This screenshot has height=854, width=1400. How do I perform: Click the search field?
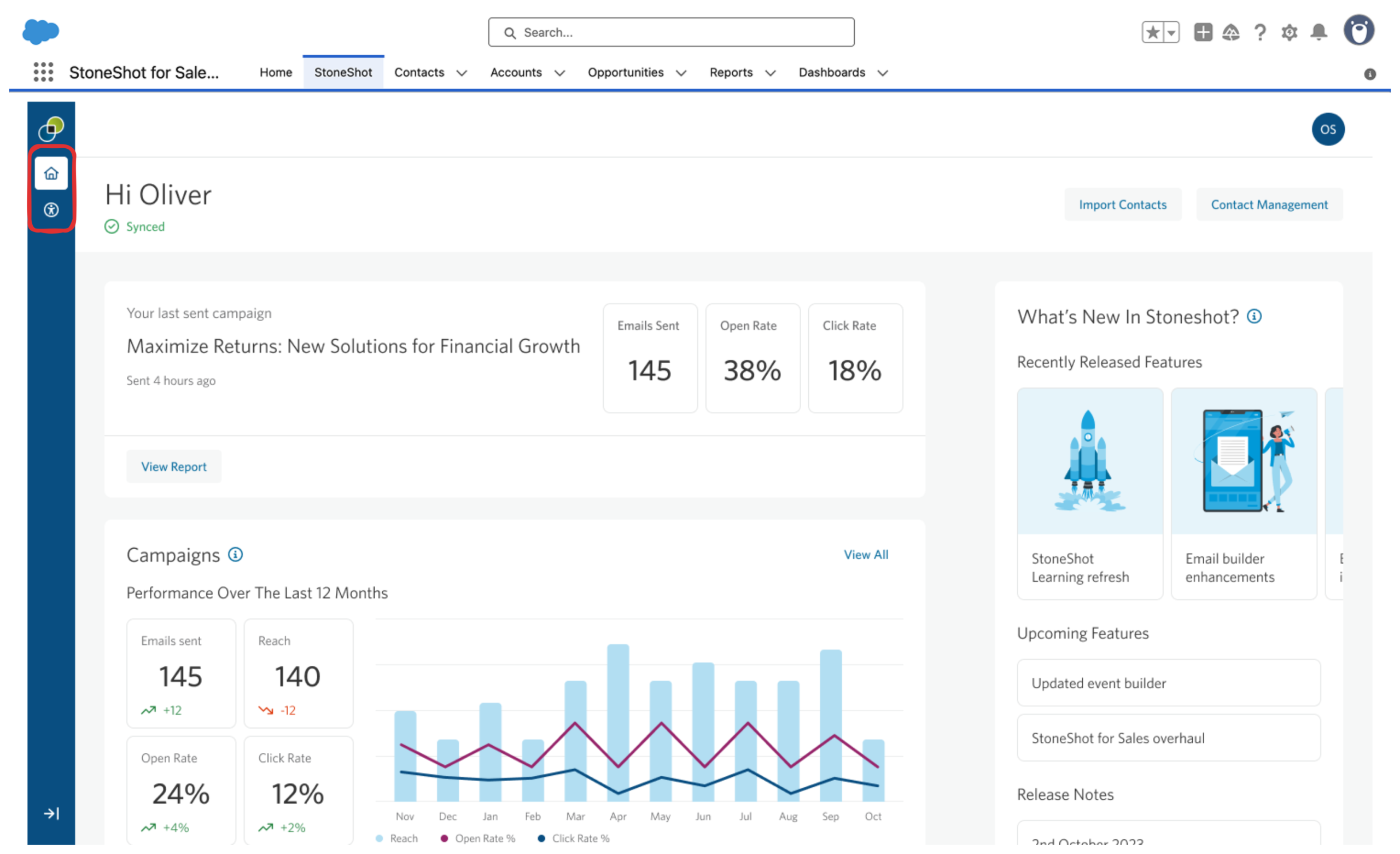[671, 32]
